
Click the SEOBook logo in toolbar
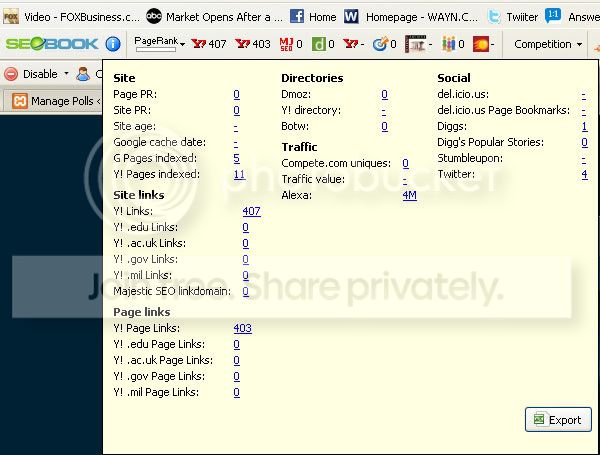[x=52, y=44]
